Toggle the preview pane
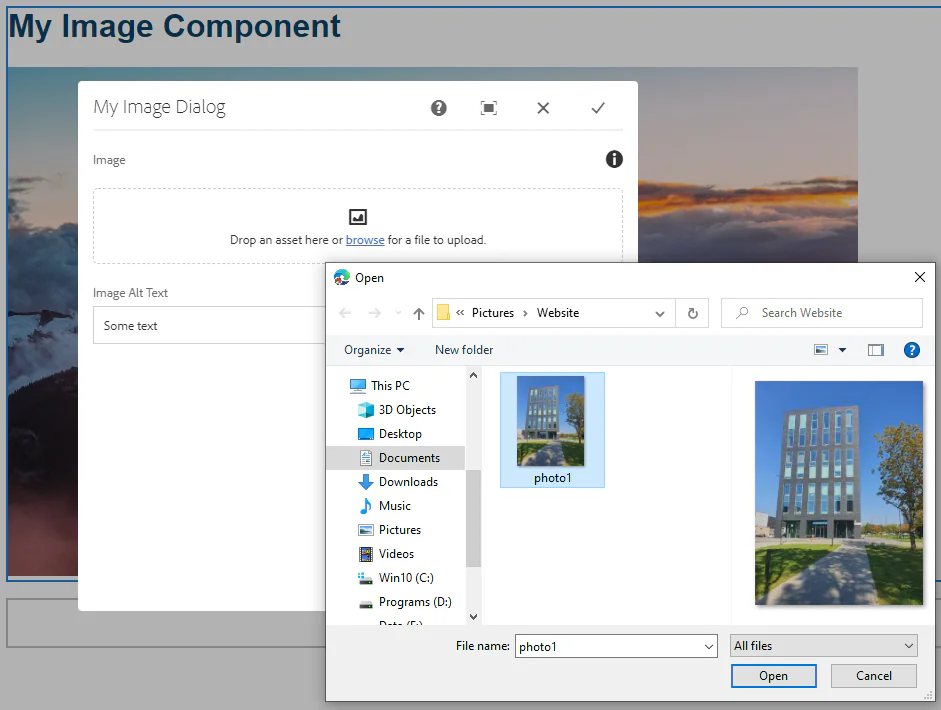The height and width of the screenshot is (710, 941). point(876,350)
